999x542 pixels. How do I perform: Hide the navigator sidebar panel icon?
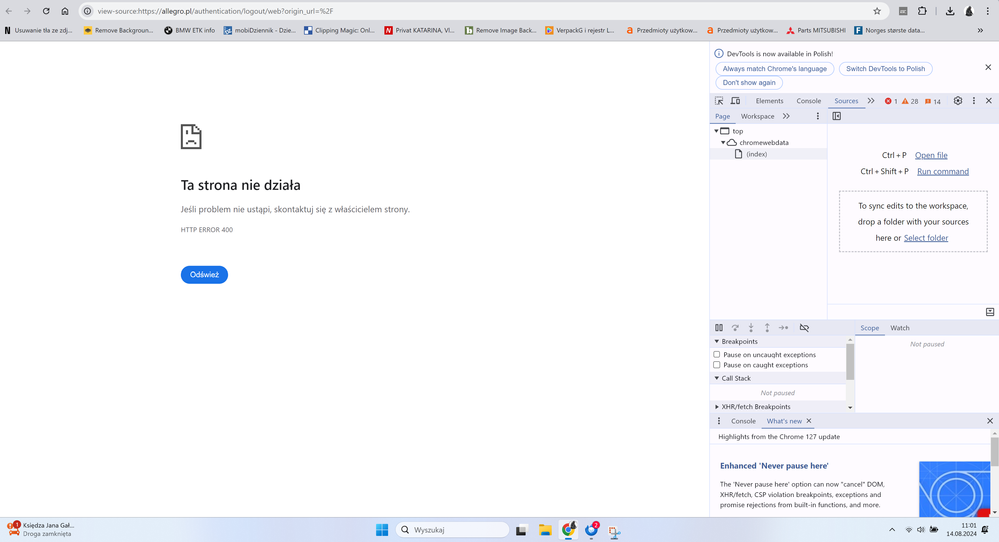837,116
